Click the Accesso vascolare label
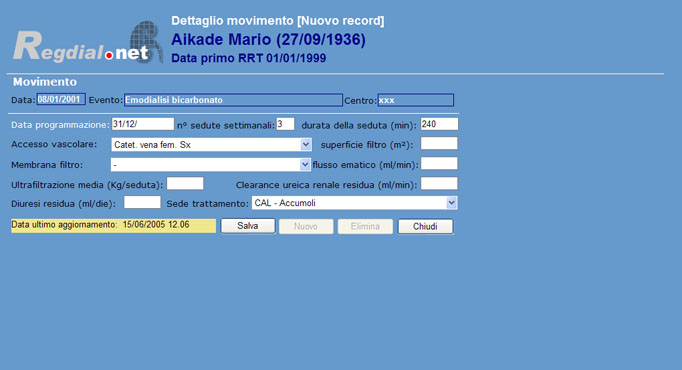 (54, 144)
